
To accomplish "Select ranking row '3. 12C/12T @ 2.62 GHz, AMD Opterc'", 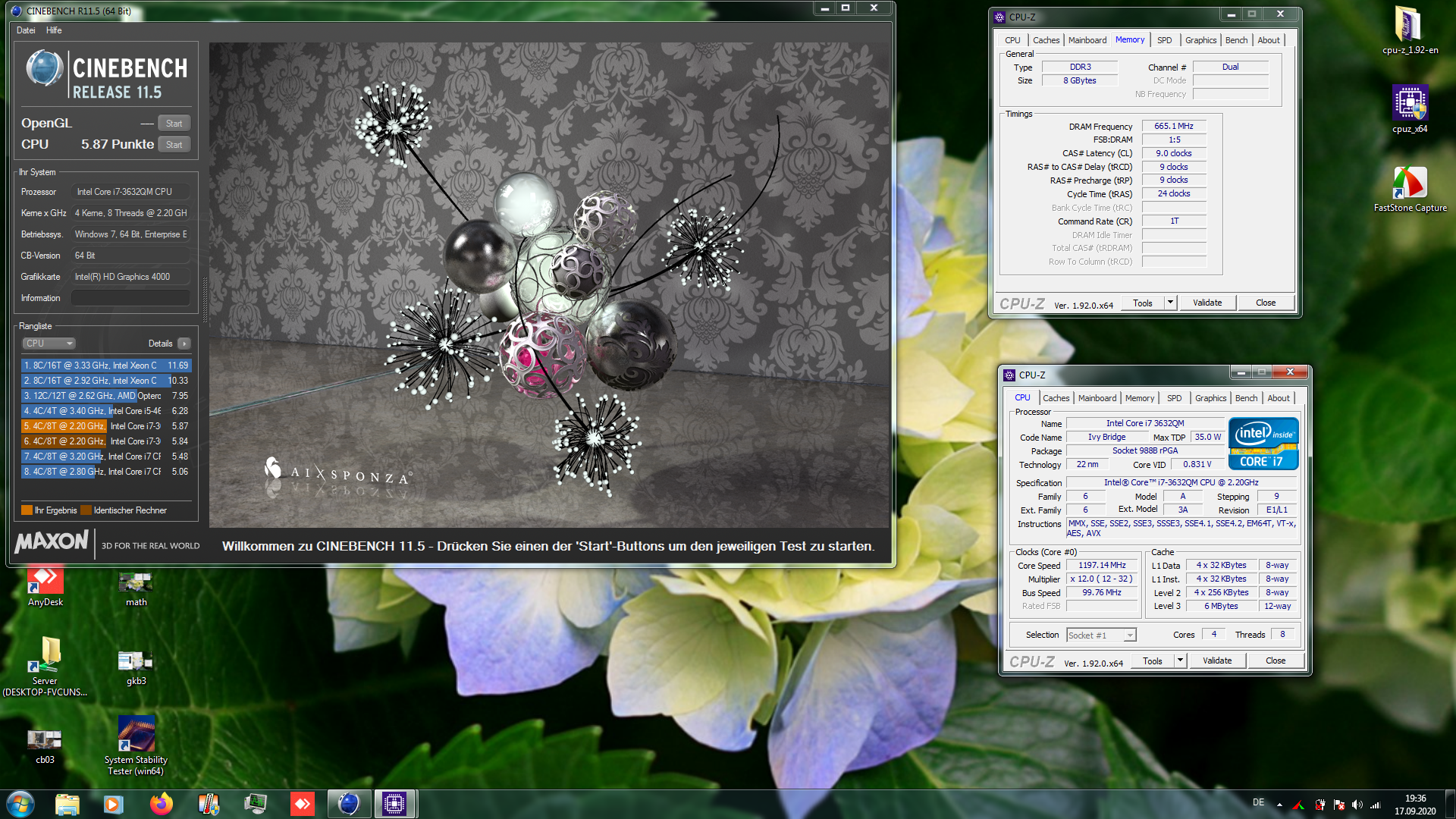I will pyautogui.click(x=105, y=396).
